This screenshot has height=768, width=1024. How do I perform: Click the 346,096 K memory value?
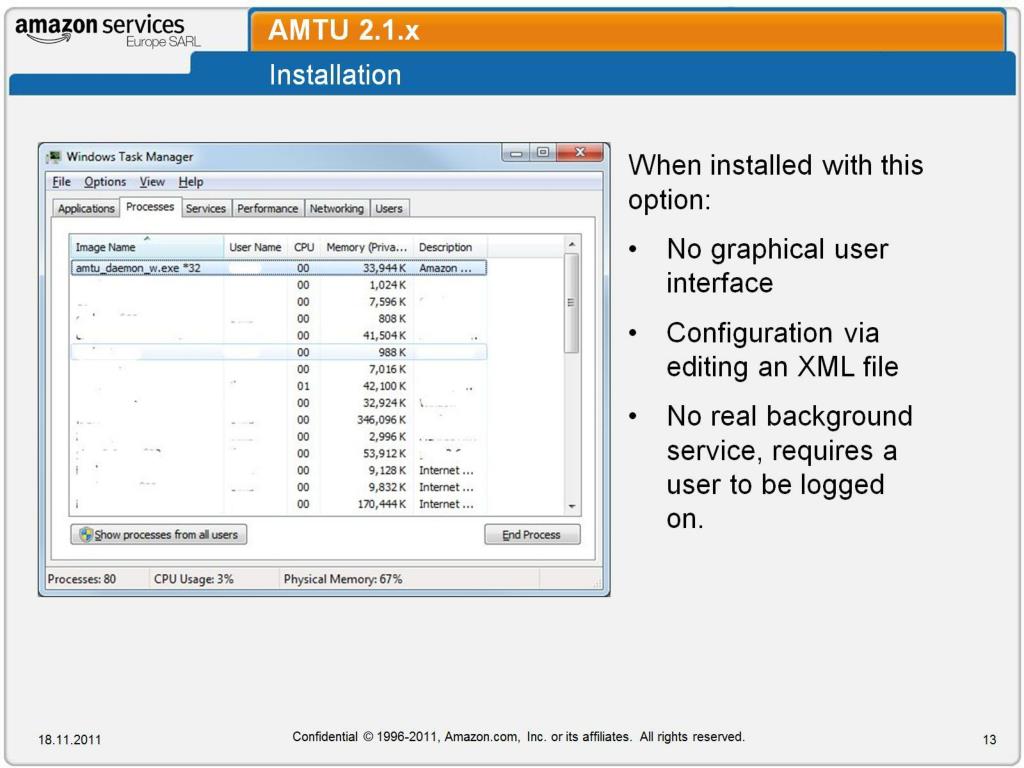coord(381,419)
